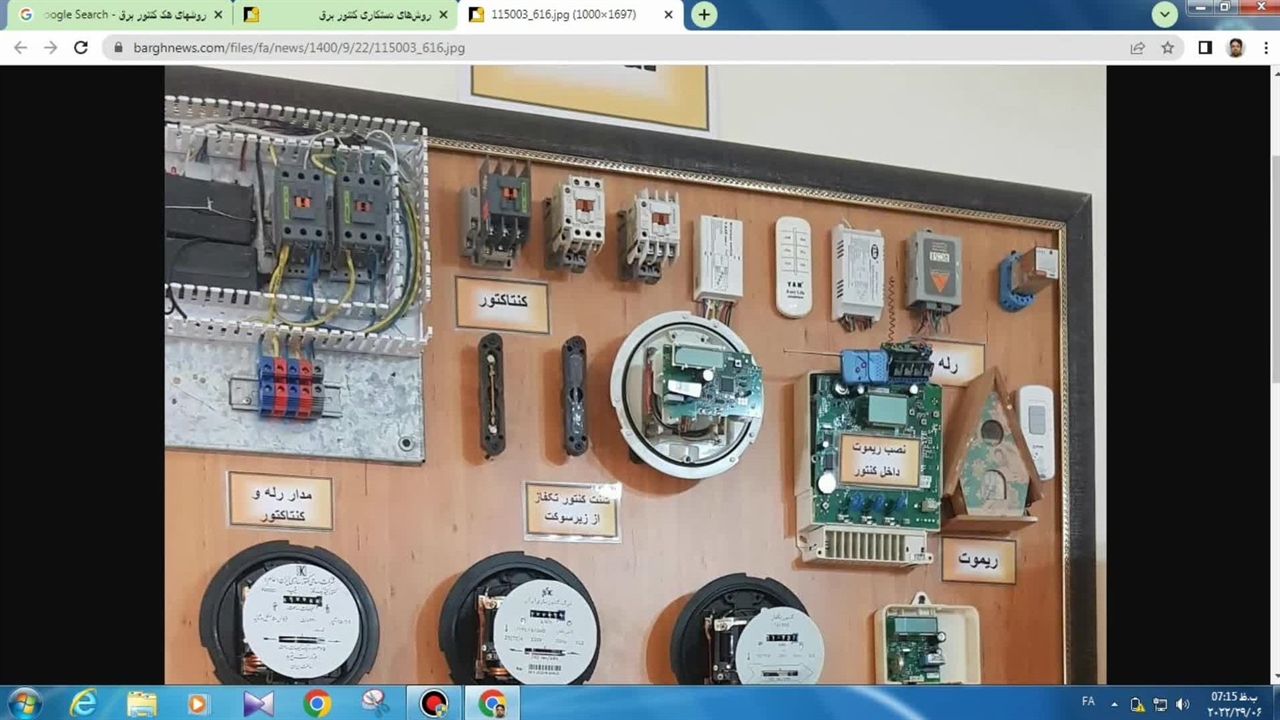Reload the current page
This screenshot has width=1280, height=720.
pos(81,47)
